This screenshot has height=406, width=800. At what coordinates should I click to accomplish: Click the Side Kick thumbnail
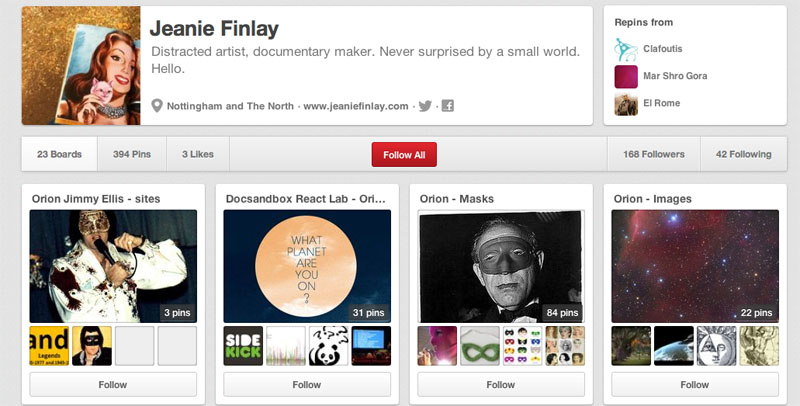pos(243,345)
